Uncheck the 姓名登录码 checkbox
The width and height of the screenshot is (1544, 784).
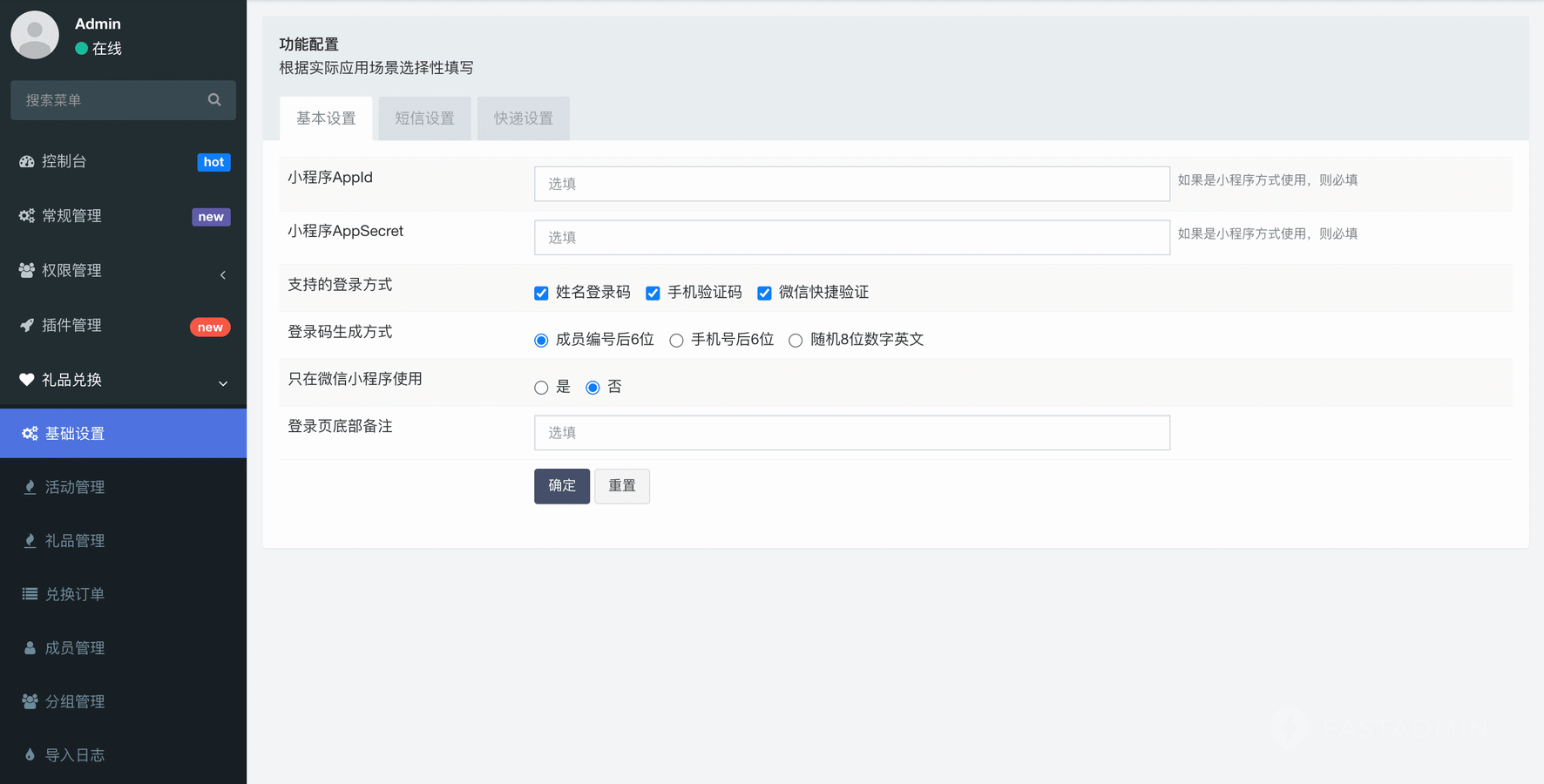point(541,294)
